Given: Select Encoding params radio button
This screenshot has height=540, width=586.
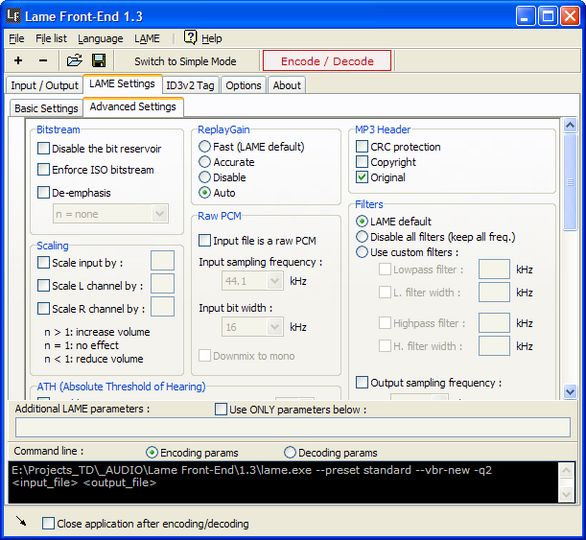Looking at the screenshot, I should click(x=152, y=452).
